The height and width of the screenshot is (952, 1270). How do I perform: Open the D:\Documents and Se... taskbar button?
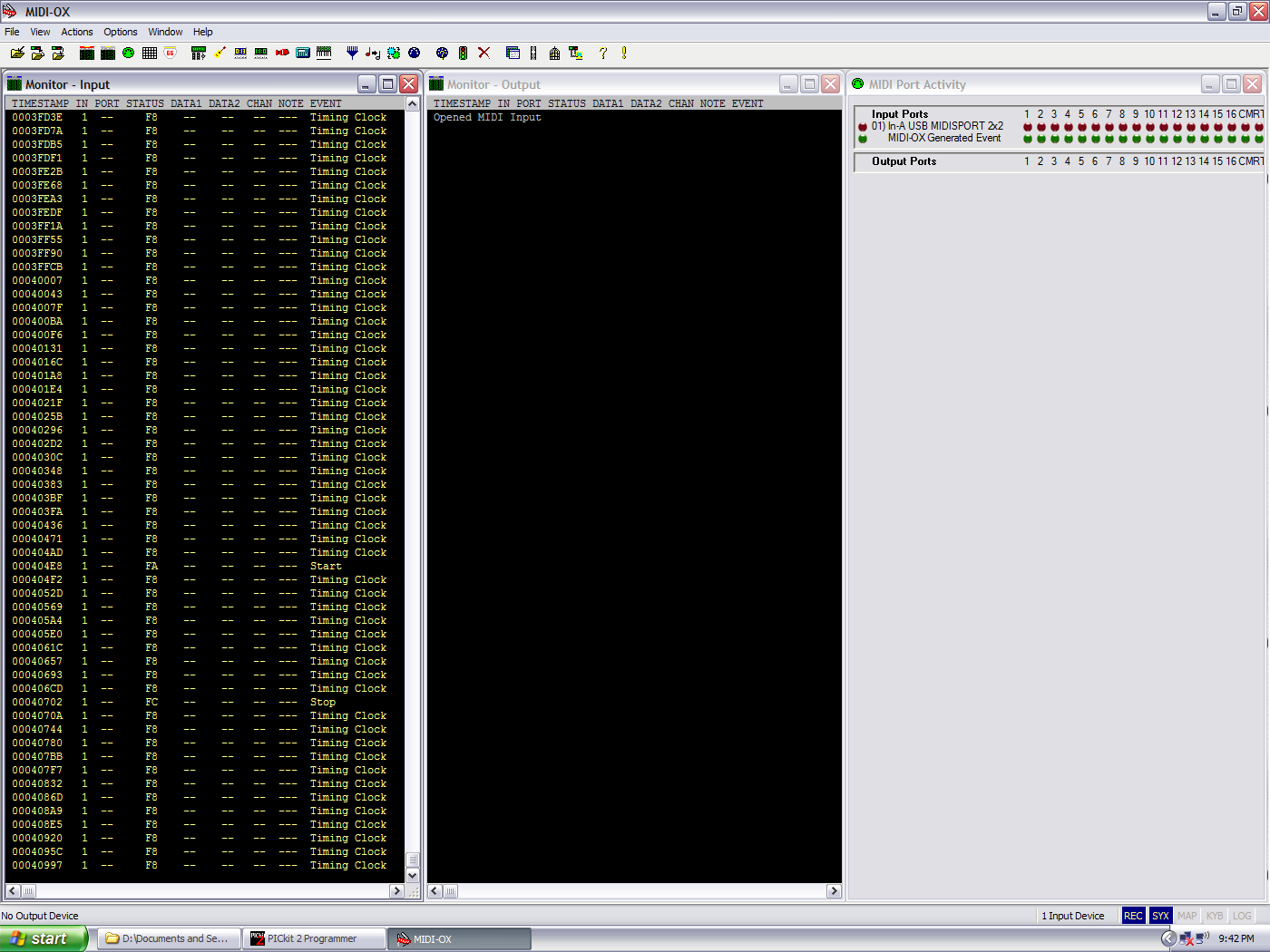click(170, 938)
